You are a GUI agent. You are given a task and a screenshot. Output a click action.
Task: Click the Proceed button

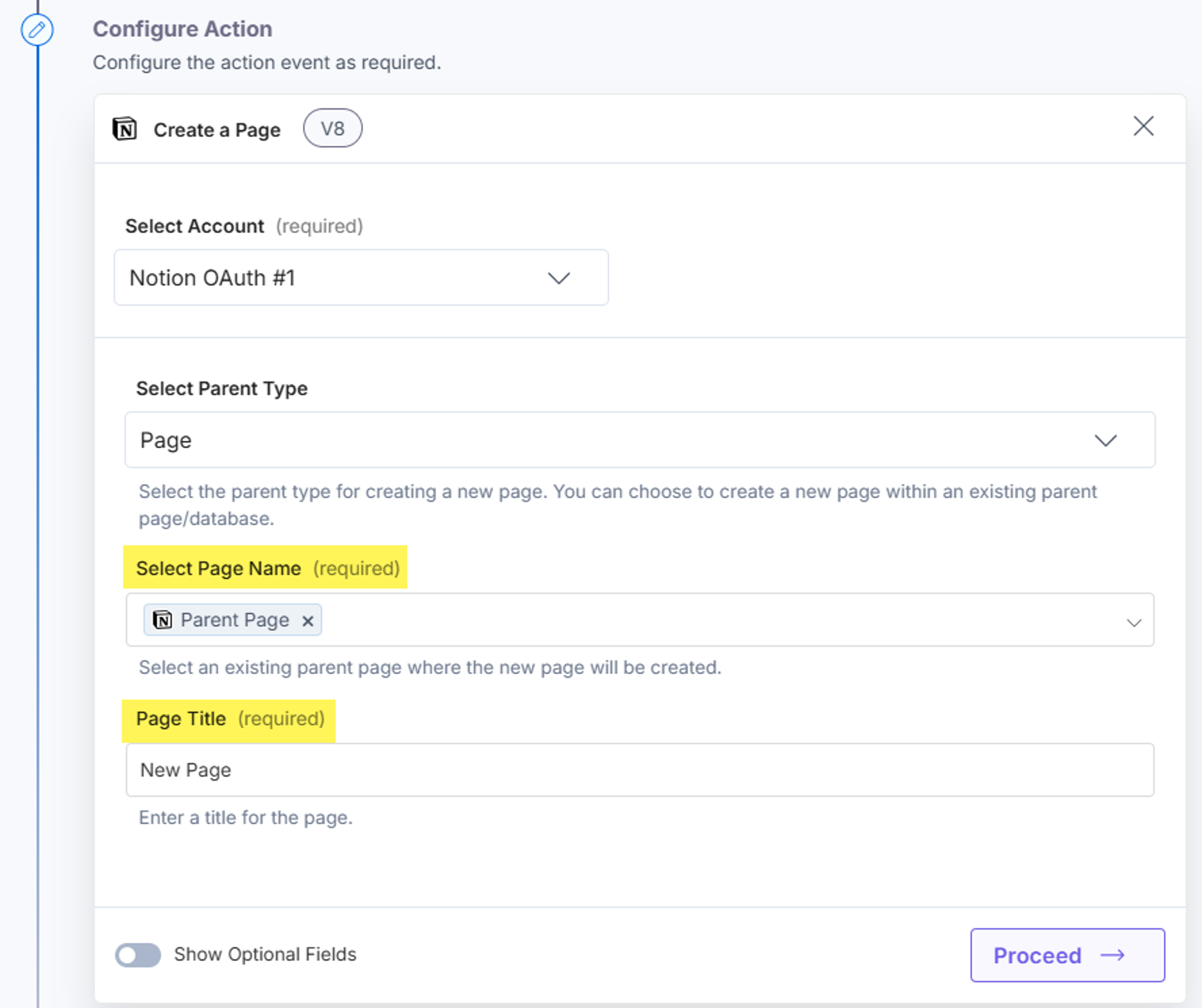pyautogui.click(x=1067, y=955)
